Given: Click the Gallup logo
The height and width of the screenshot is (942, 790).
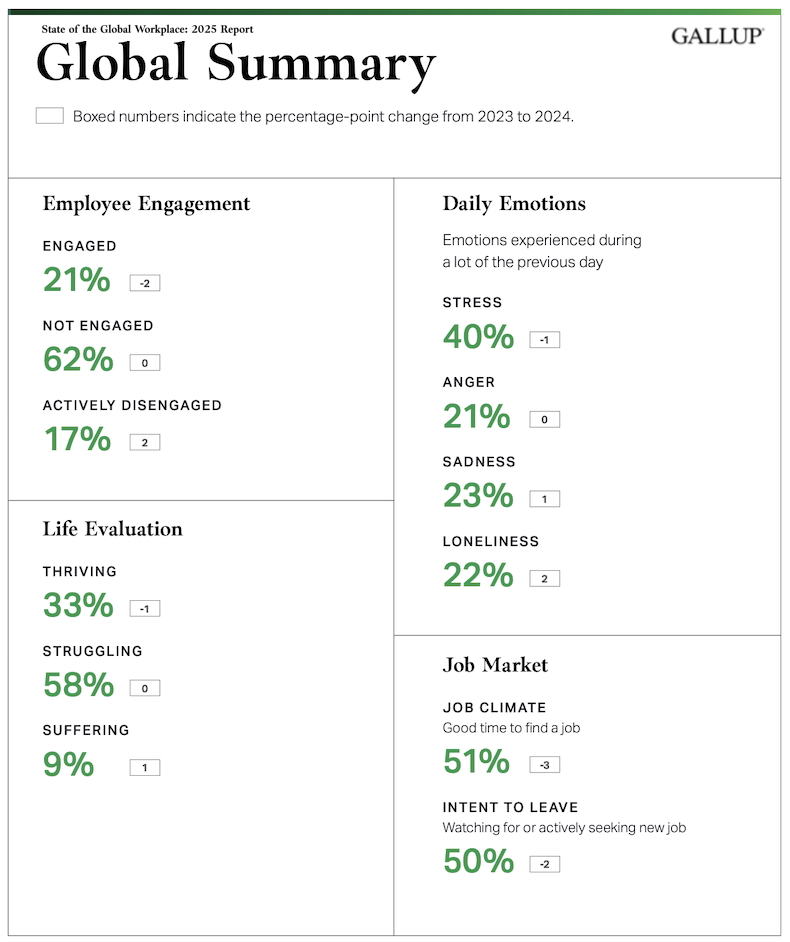Looking at the screenshot, I should coord(717,36).
